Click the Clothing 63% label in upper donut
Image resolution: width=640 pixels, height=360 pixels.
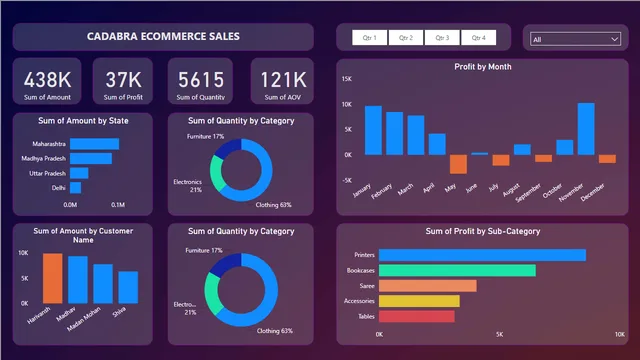(273, 205)
